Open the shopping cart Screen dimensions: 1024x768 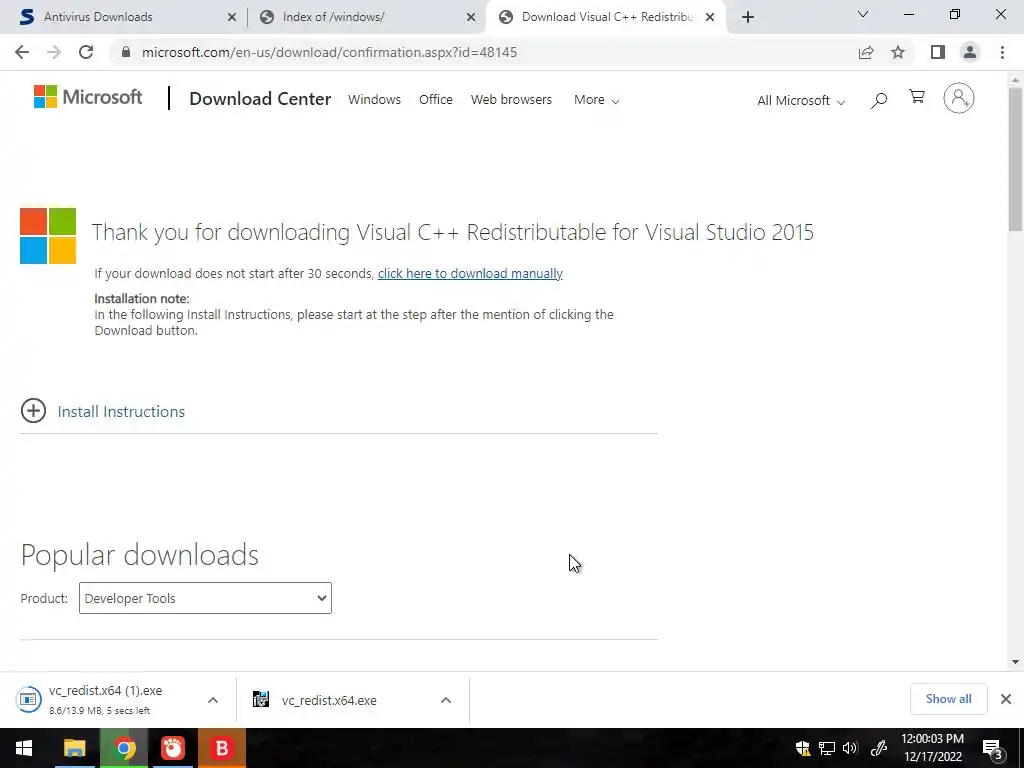tap(917, 97)
